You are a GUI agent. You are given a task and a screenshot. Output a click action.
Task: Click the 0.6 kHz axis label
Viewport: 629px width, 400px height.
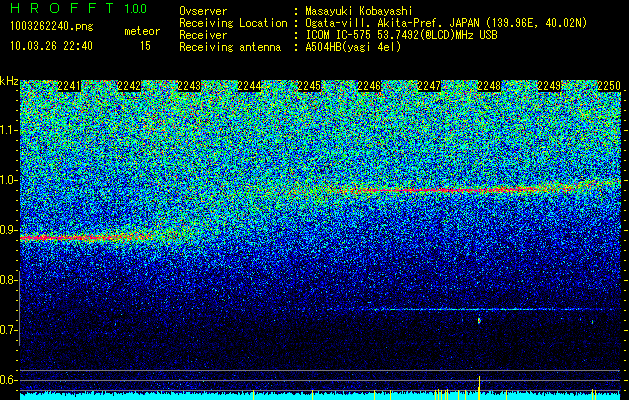(8, 380)
